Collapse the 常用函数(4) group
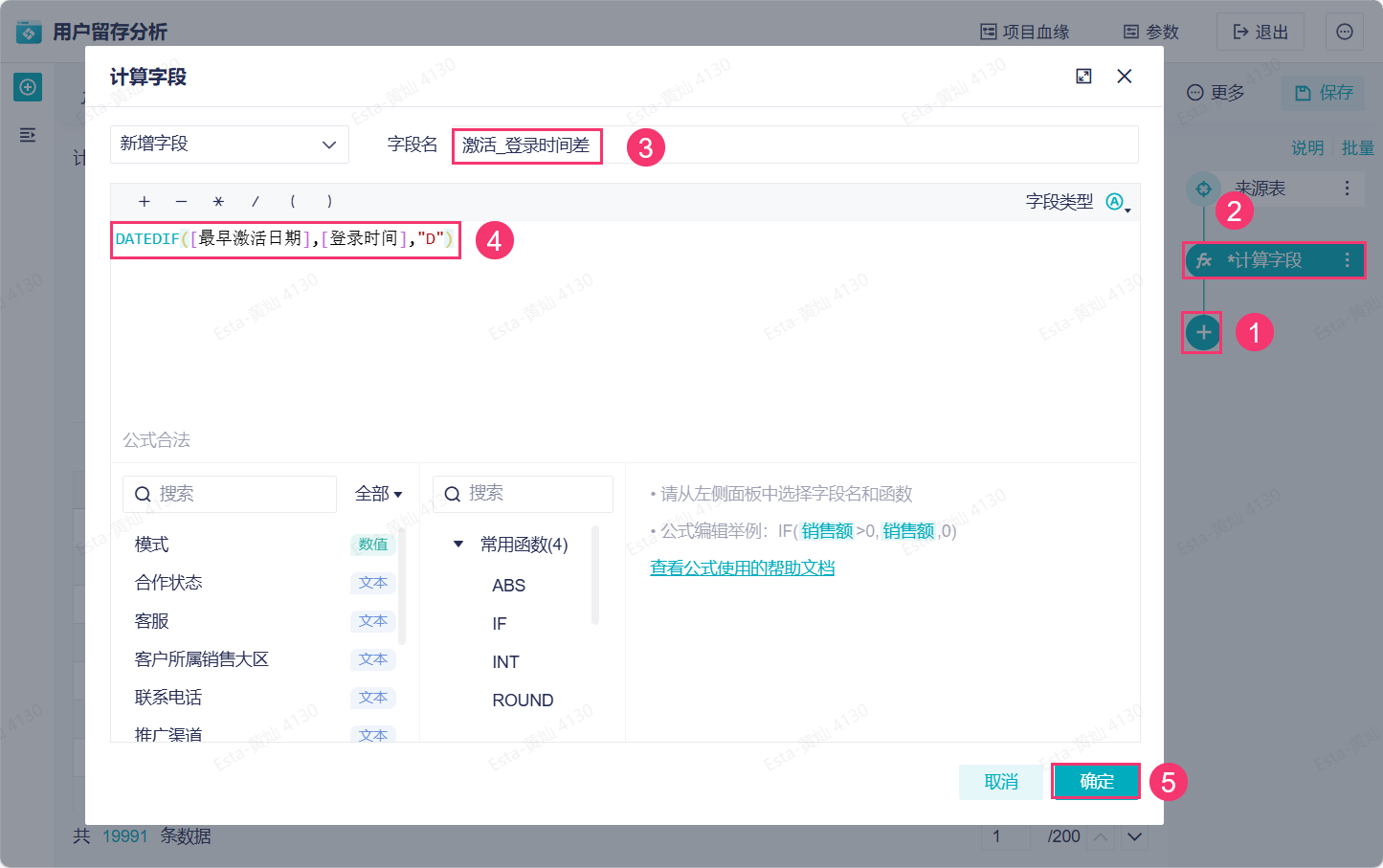1383x868 pixels. 458,545
